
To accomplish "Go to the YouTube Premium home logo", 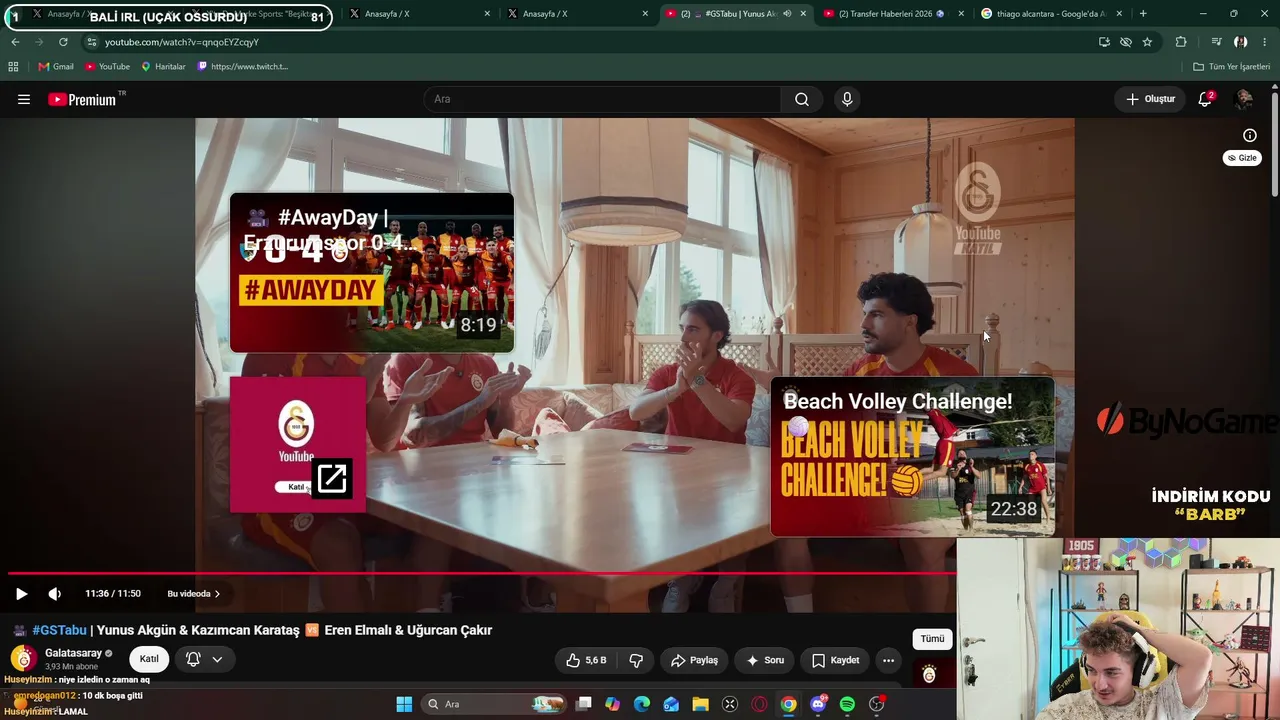I will pyautogui.click(x=82, y=99).
